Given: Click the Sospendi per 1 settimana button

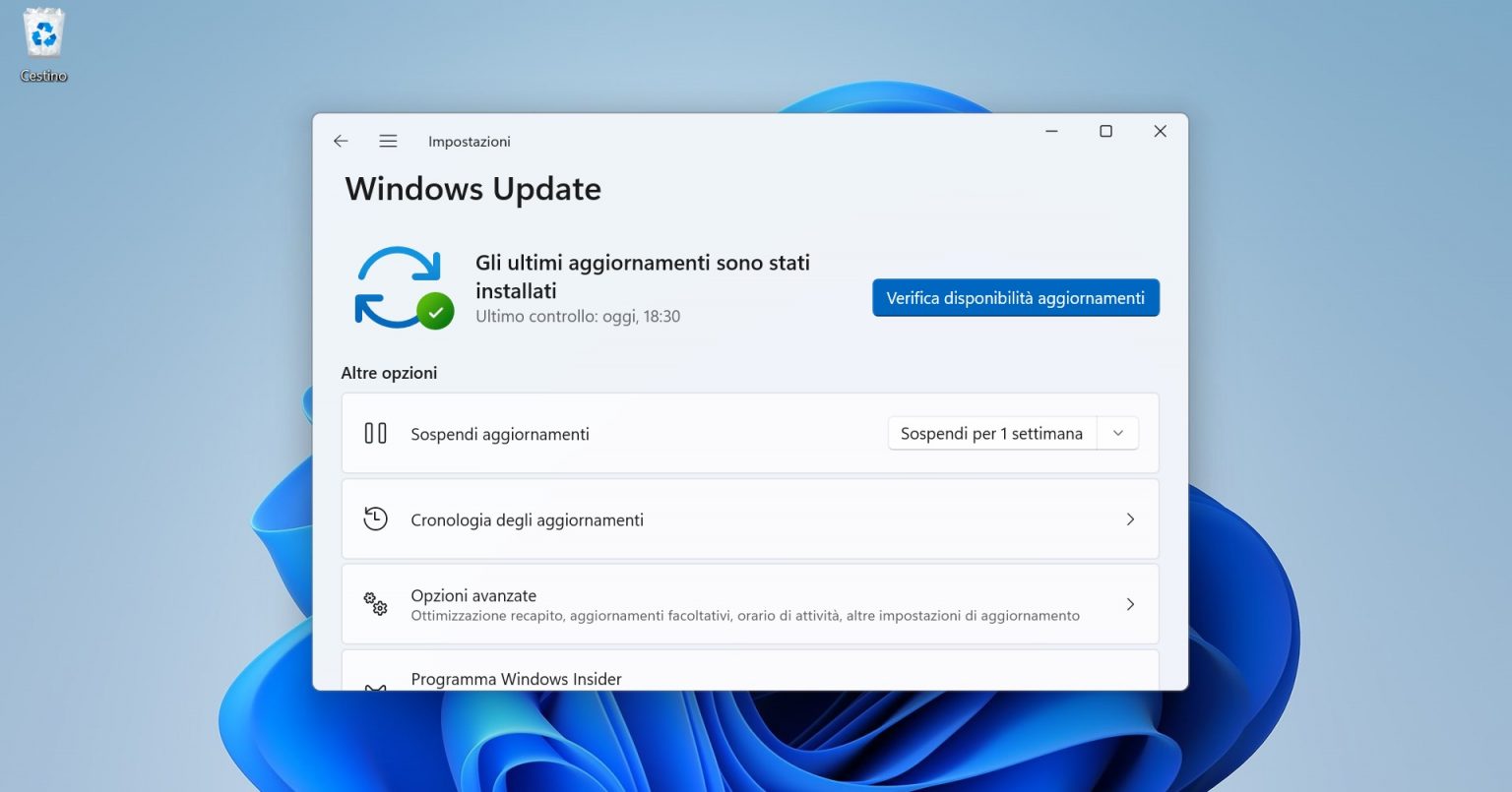Looking at the screenshot, I should tap(991, 433).
